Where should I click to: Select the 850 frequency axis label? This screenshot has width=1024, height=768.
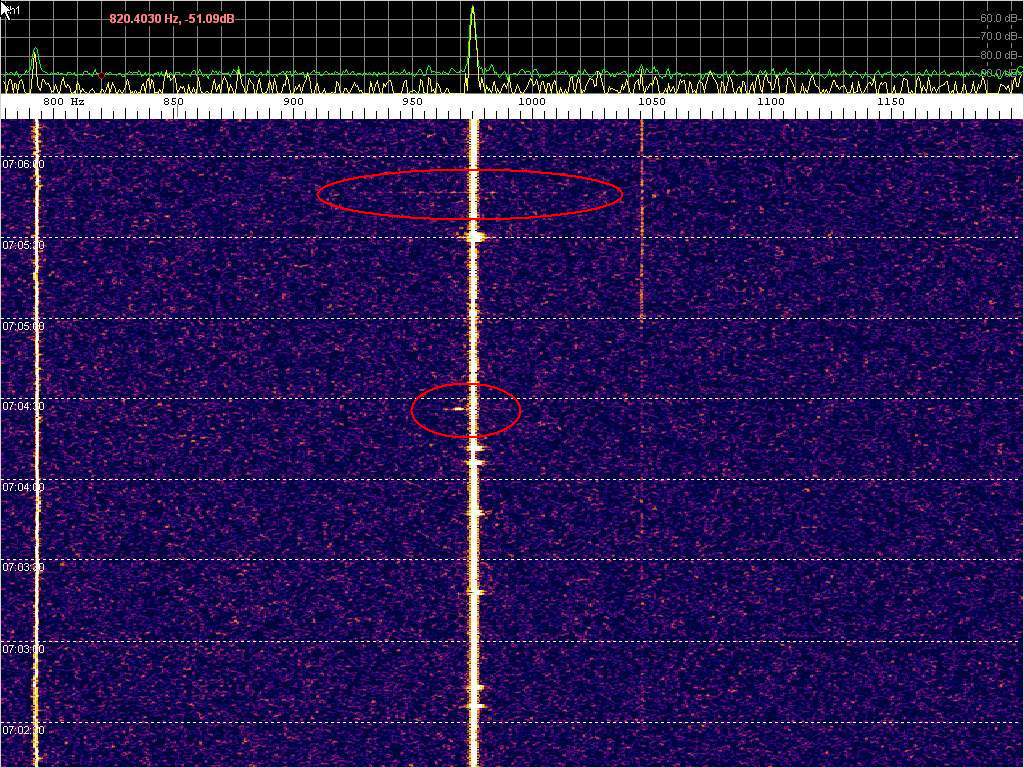[173, 102]
